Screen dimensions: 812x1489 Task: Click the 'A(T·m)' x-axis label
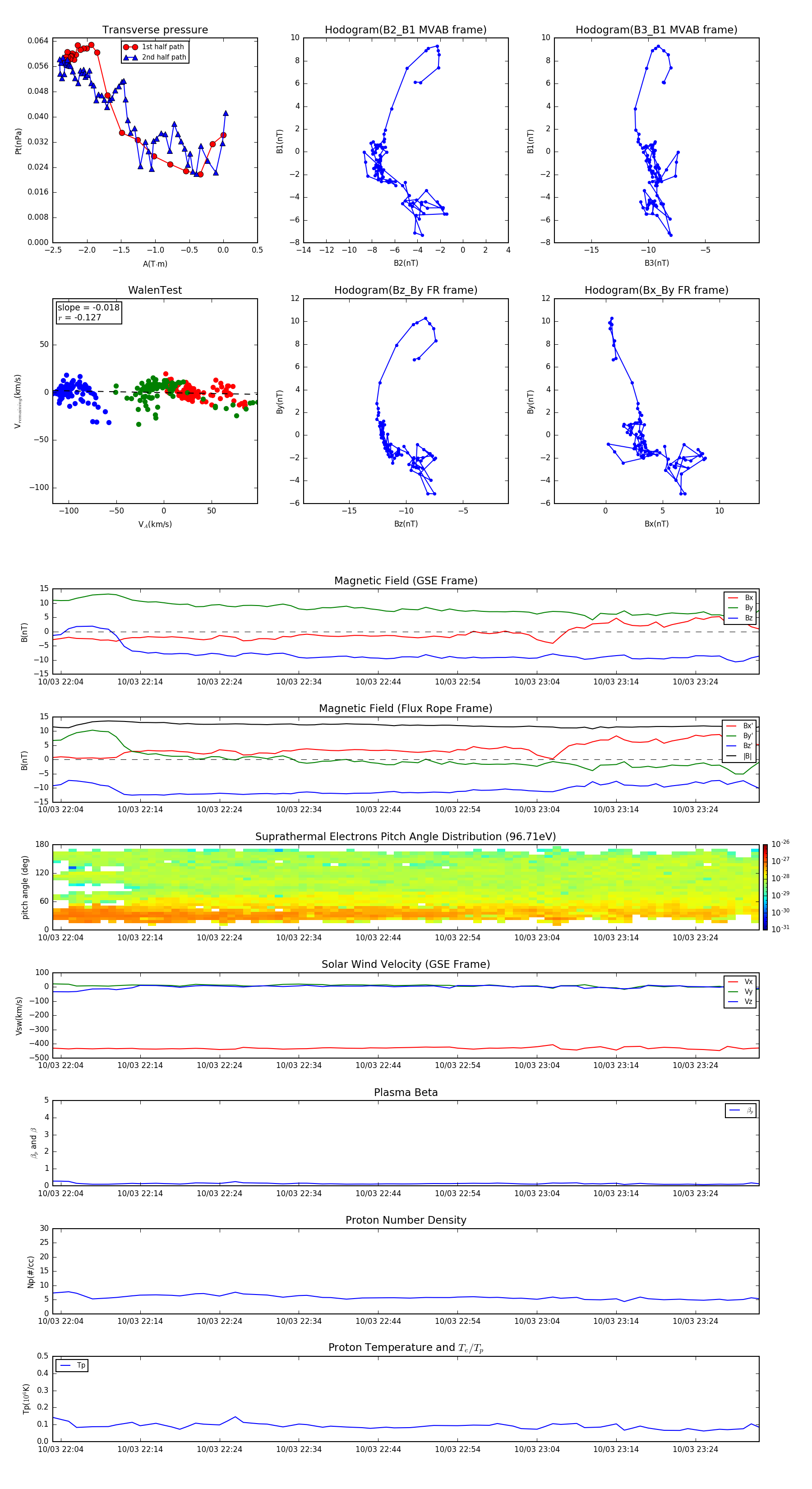click(155, 264)
